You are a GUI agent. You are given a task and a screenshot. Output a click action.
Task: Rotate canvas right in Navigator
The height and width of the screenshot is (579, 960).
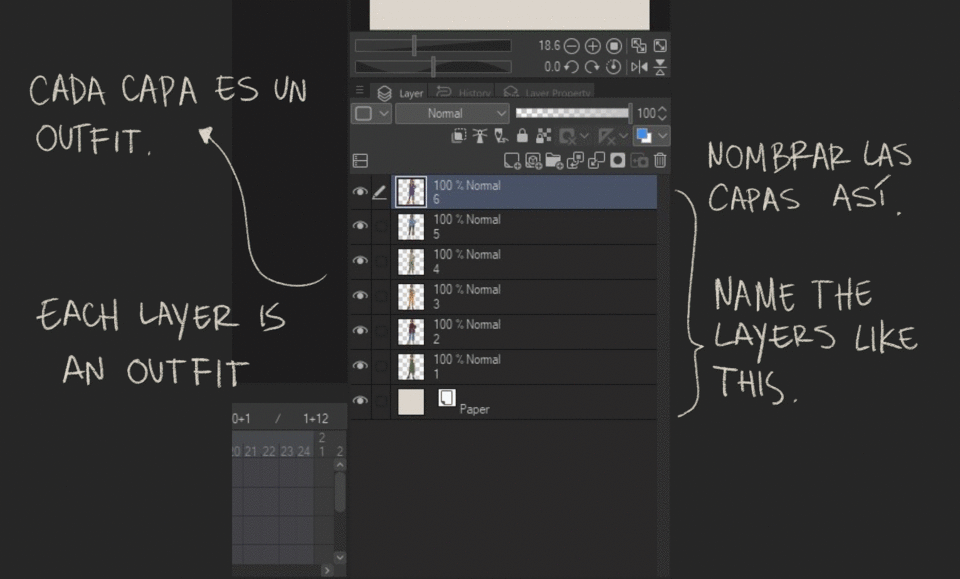592,67
